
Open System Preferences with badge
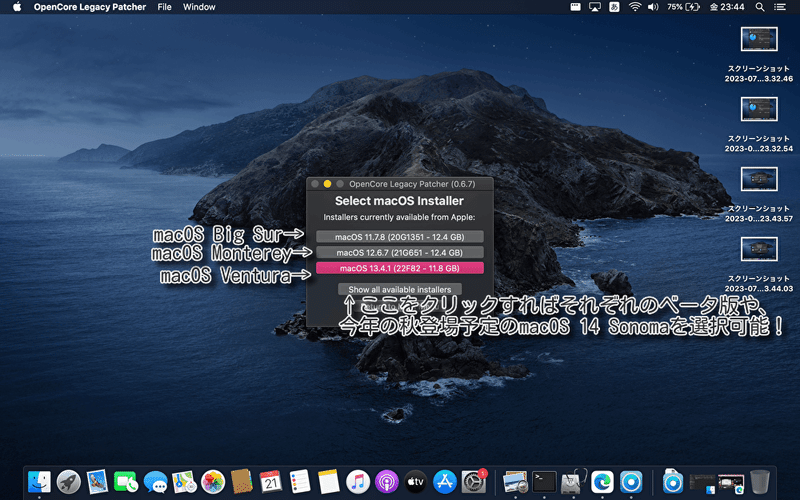coord(474,482)
